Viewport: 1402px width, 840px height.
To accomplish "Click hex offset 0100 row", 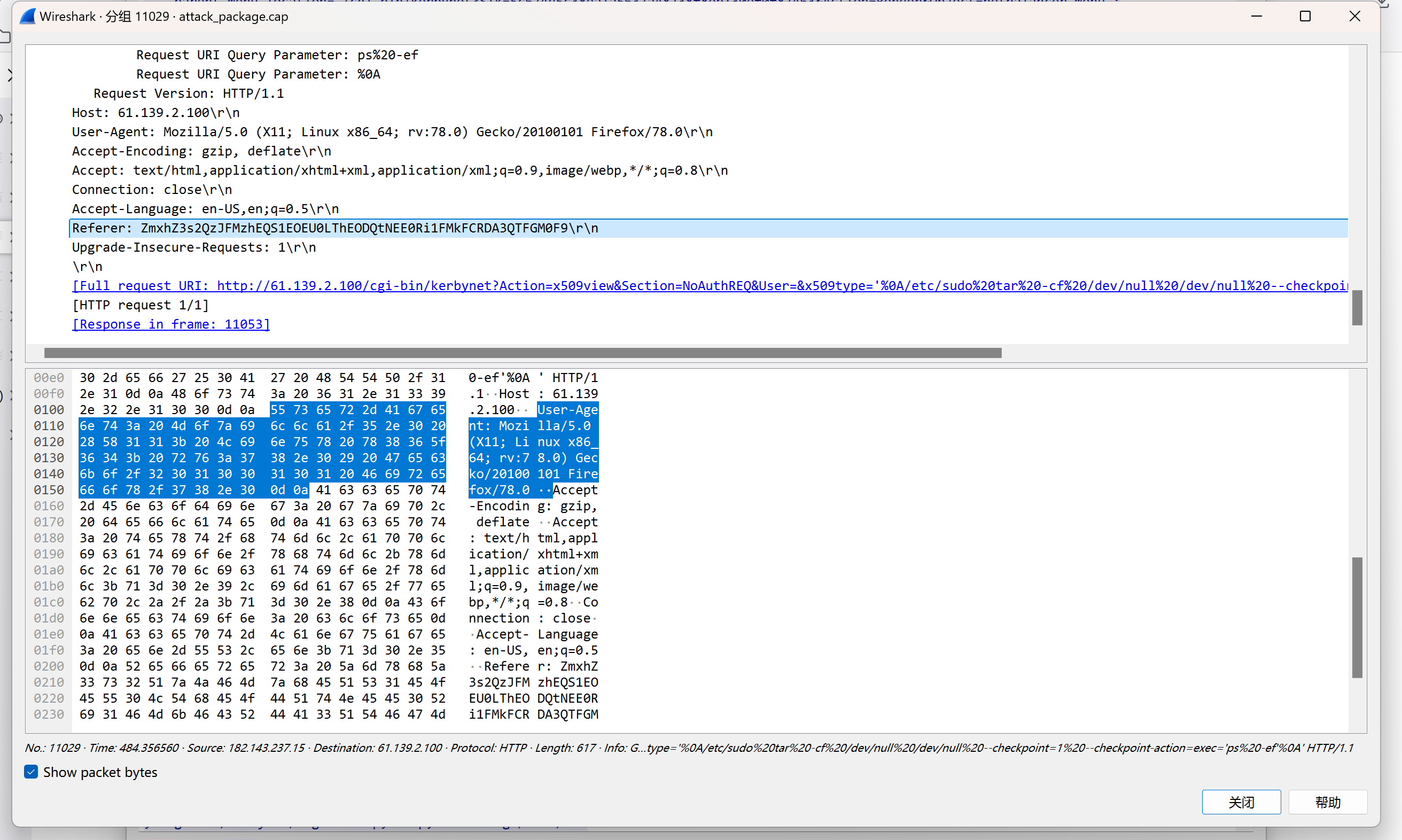I will [49, 409].
